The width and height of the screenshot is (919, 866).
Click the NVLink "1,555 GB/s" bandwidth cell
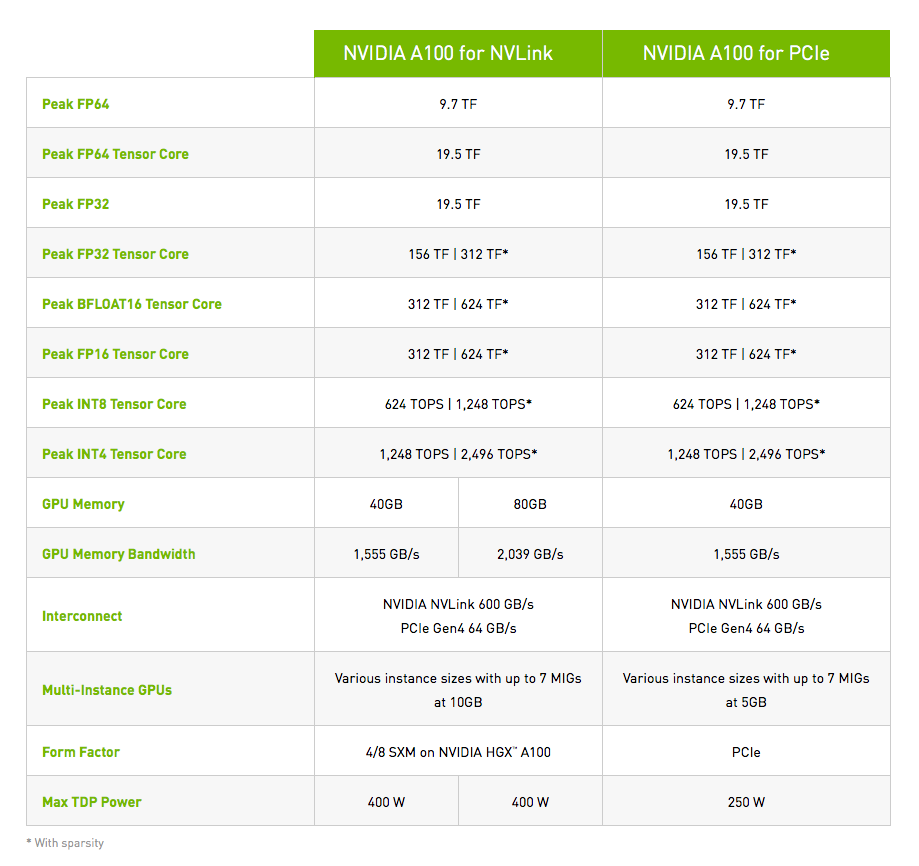click(386, 554)
